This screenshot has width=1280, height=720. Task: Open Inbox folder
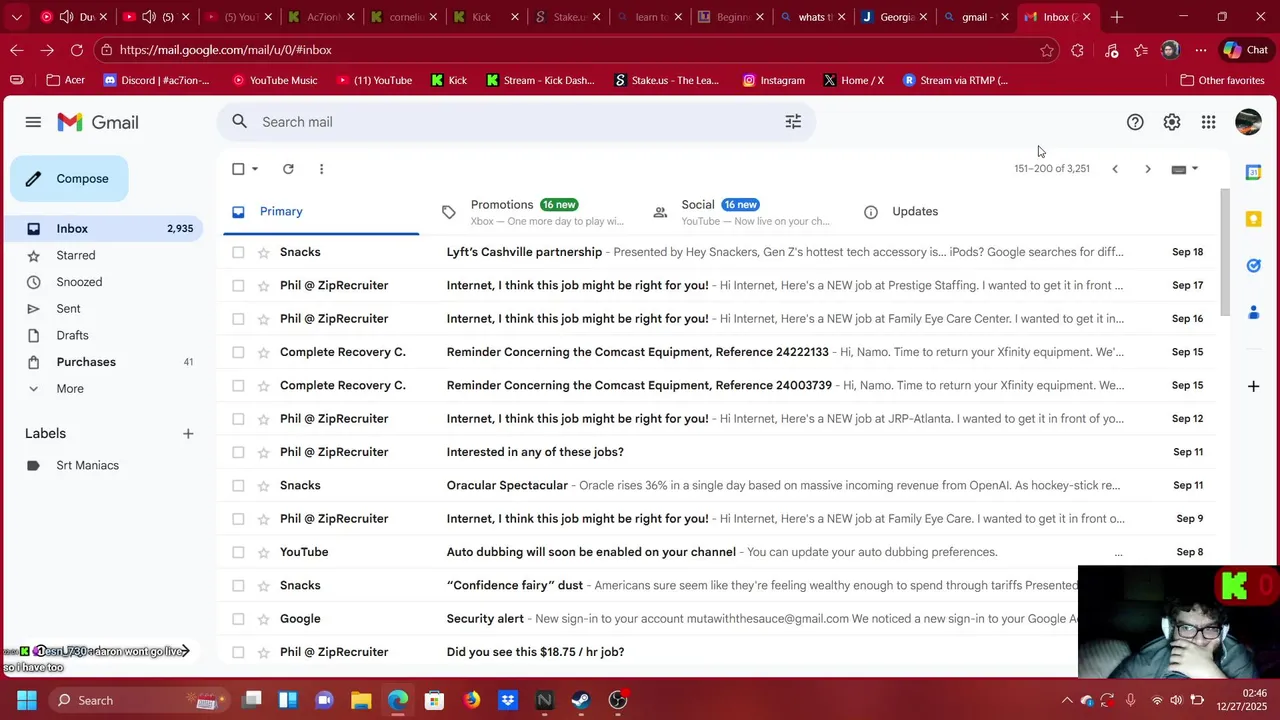pos(72,229)
